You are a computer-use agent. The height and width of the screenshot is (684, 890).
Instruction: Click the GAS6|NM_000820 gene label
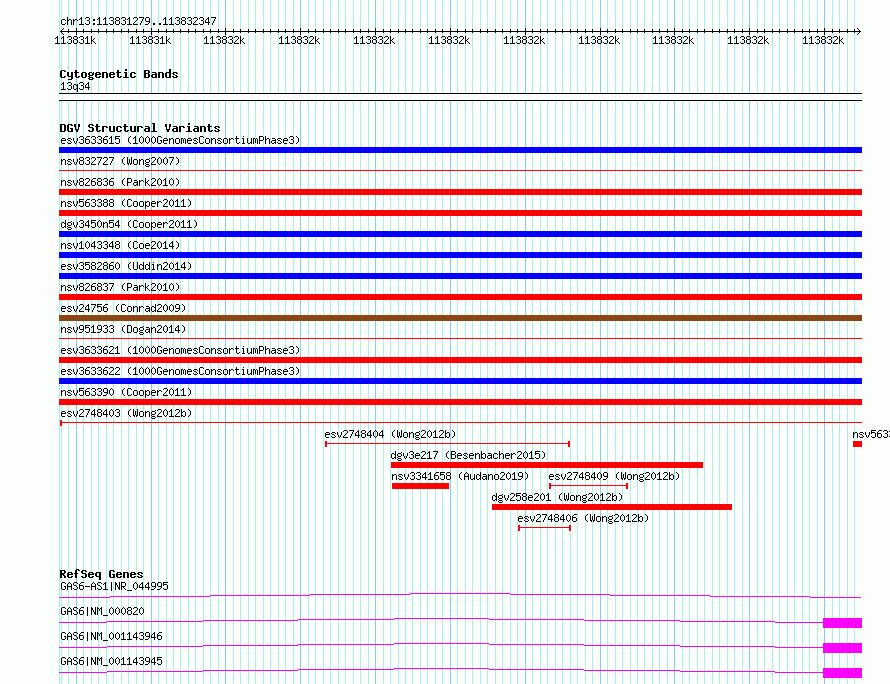(102, 611)
